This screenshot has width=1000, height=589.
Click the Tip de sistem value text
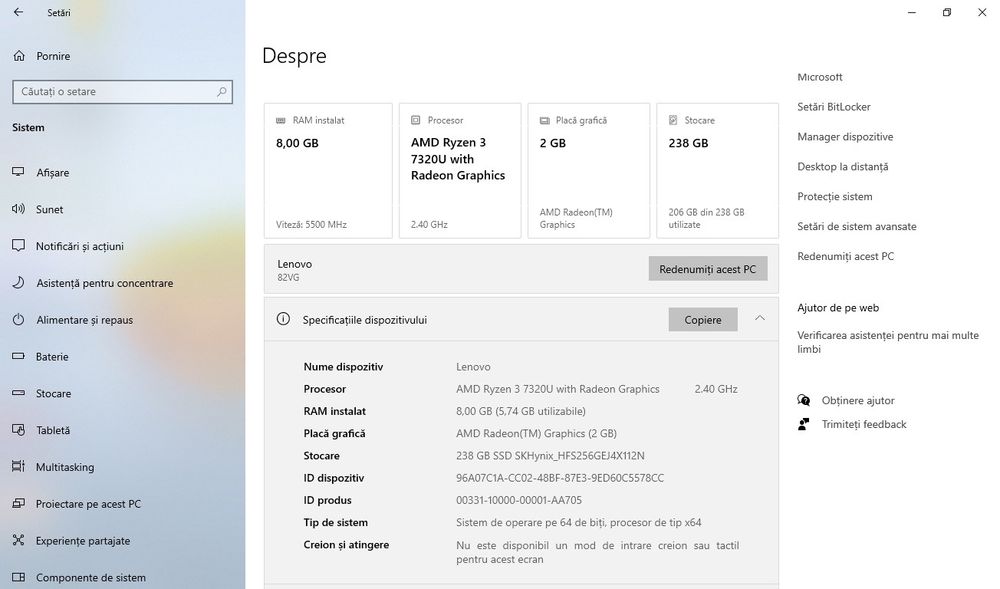(x=578, y=523)
